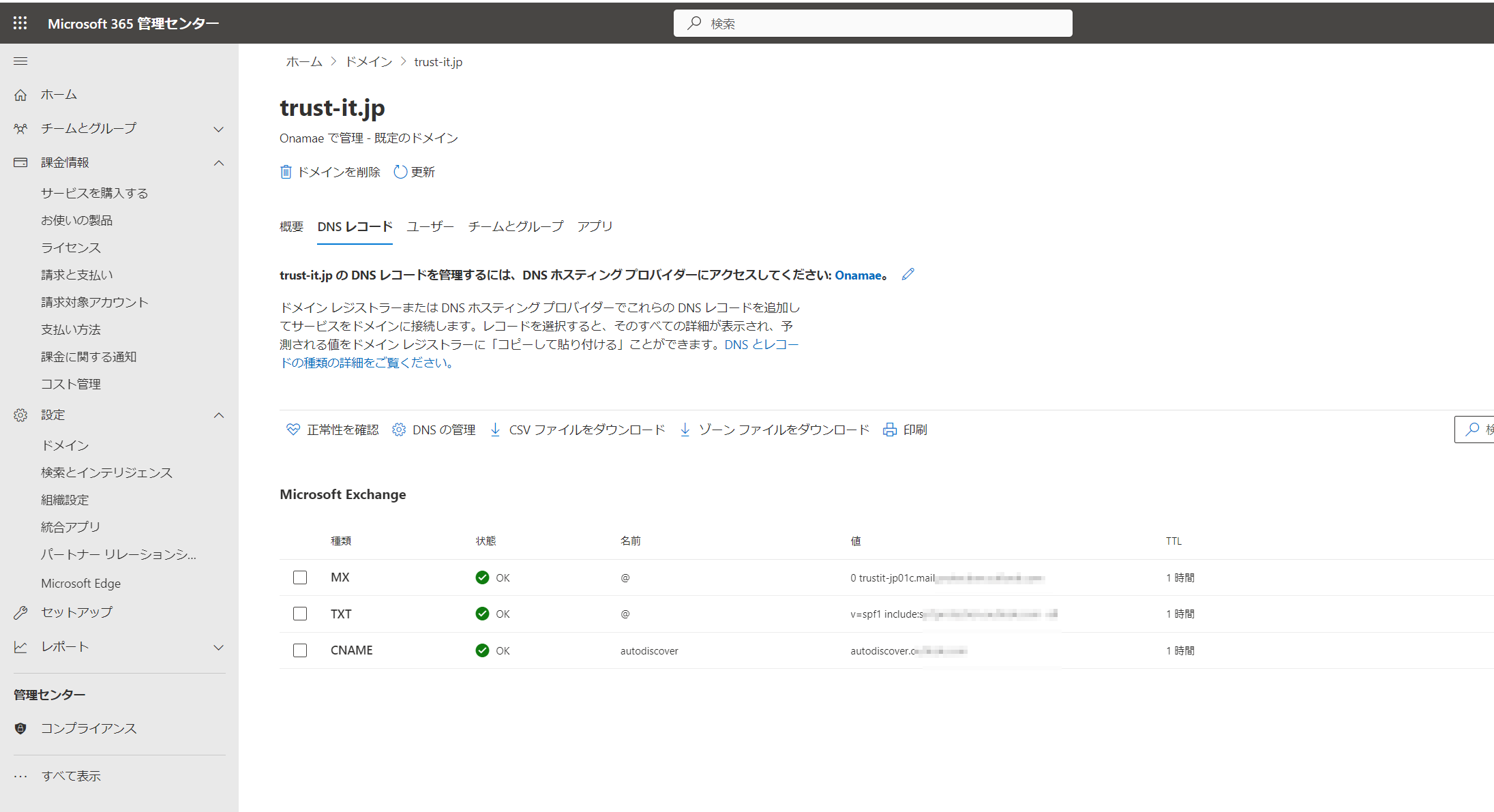Click the printer icon
This screenshot has width=1494, height=812.
(890, 430)
